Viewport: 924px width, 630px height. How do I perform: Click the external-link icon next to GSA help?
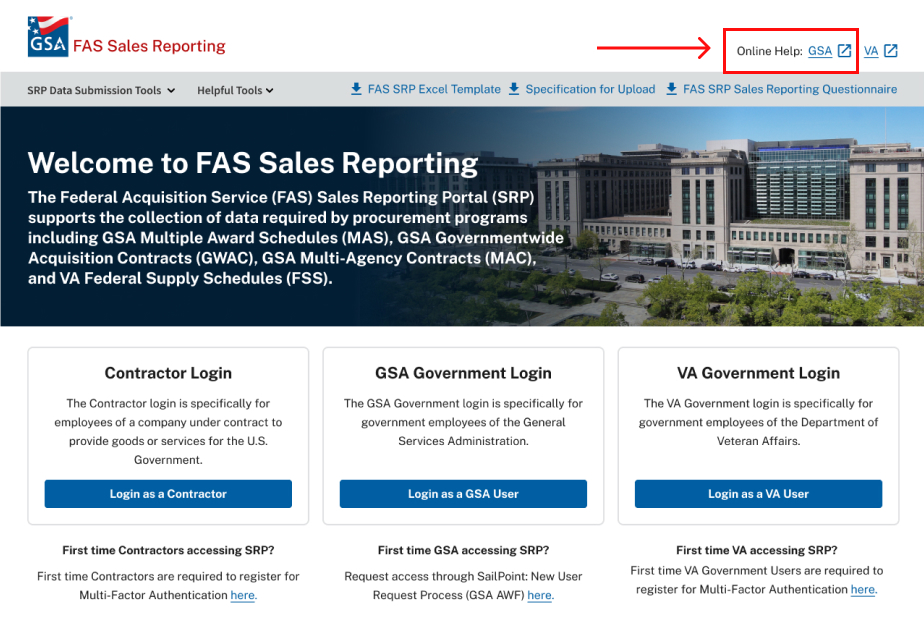point(844,51)
